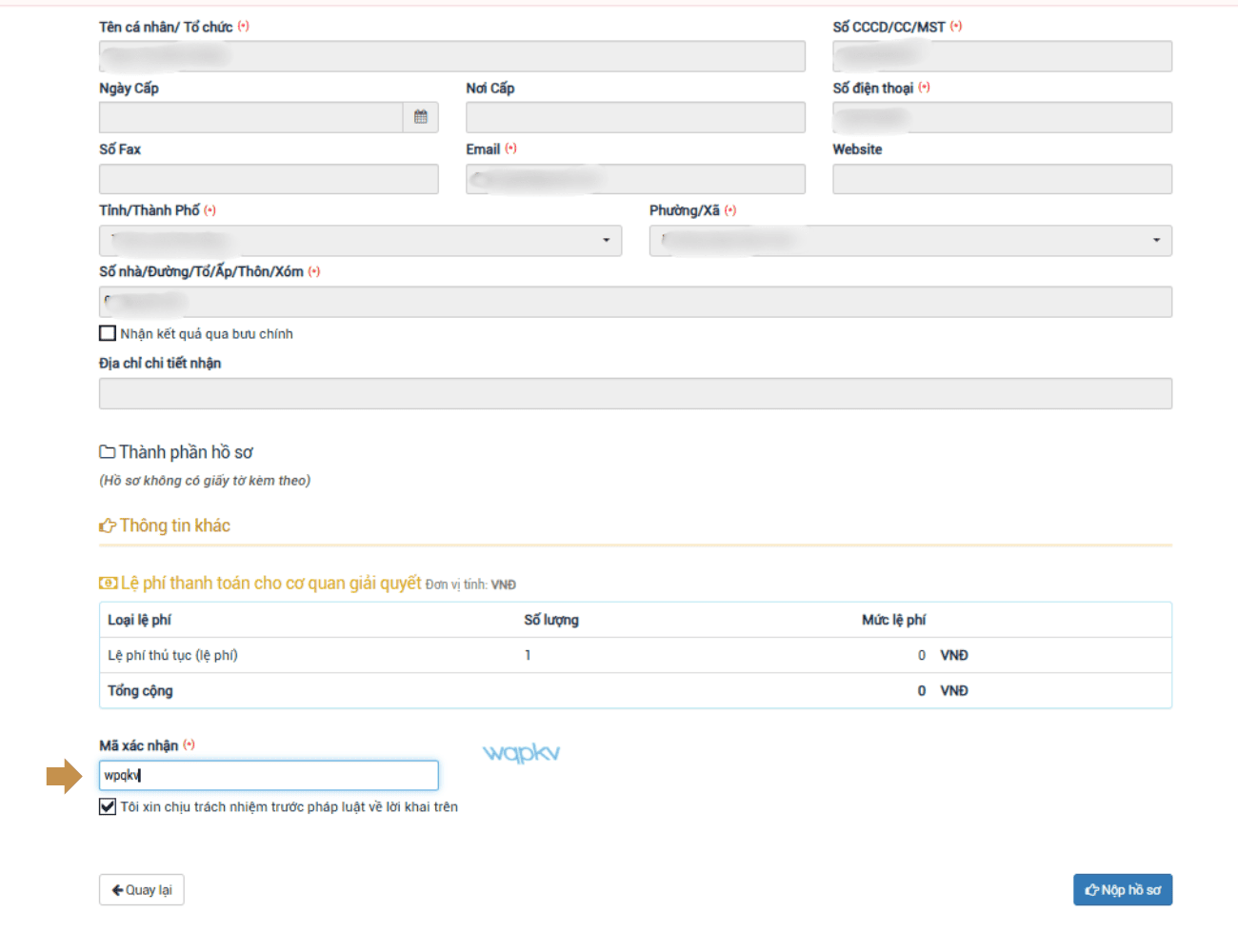Click the Số điện thoại input field

point(1002,117)
